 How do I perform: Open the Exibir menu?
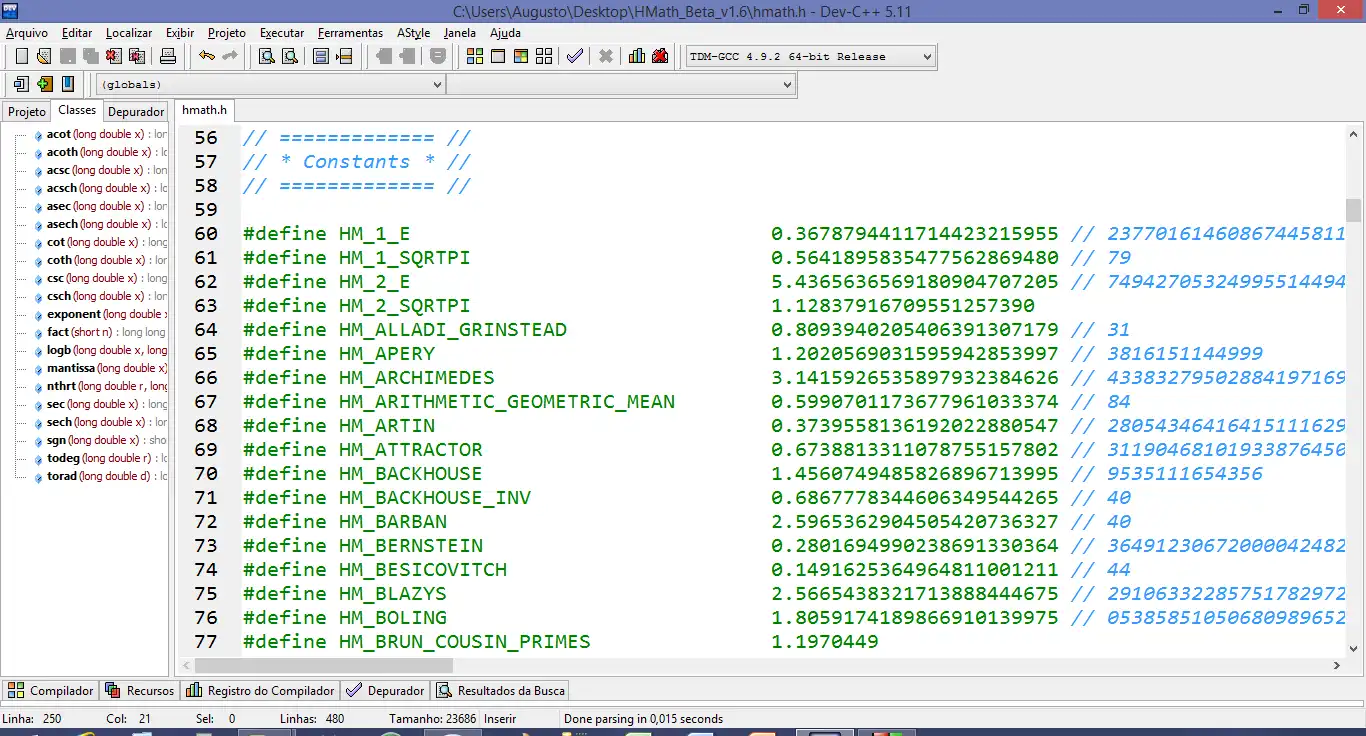pos(180,33)
